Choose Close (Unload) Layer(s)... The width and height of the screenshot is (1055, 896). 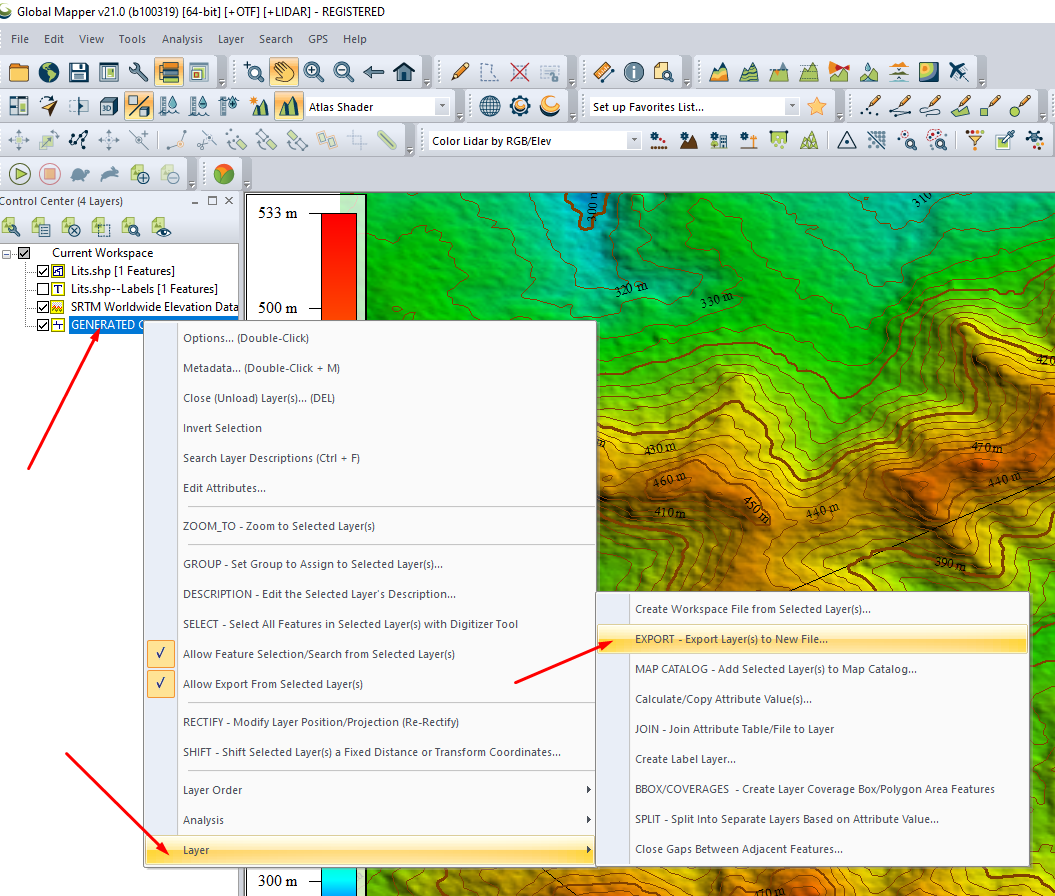coord(369,398)
